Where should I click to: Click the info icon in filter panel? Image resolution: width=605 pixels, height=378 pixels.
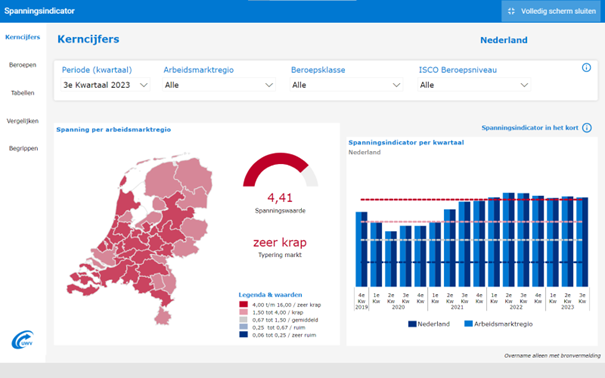(x=586, y=68)
